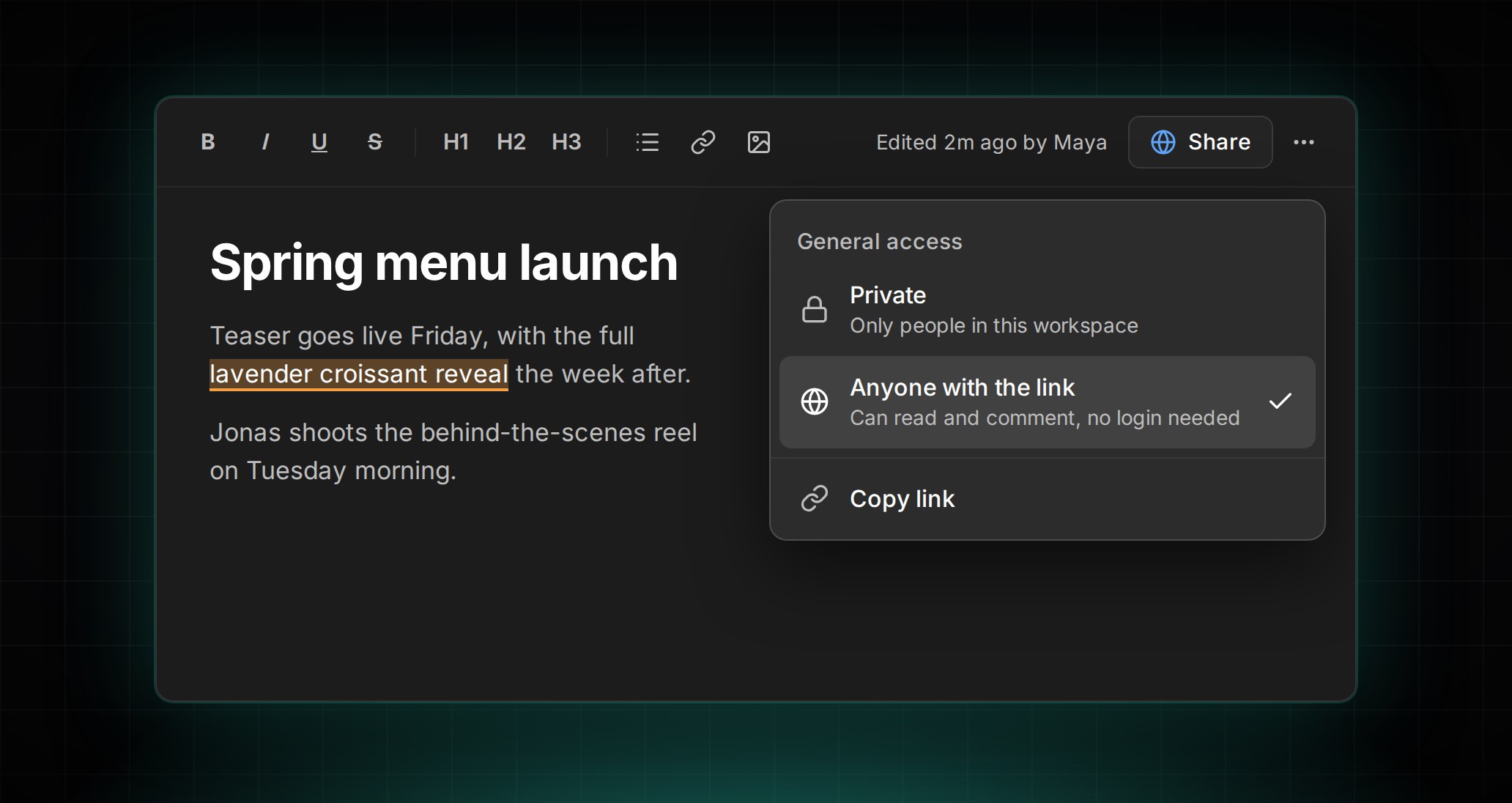1512x803 pixels.
Task: Click the highlighted lavender croissant reveal text
Action: [x=359, y=374]
